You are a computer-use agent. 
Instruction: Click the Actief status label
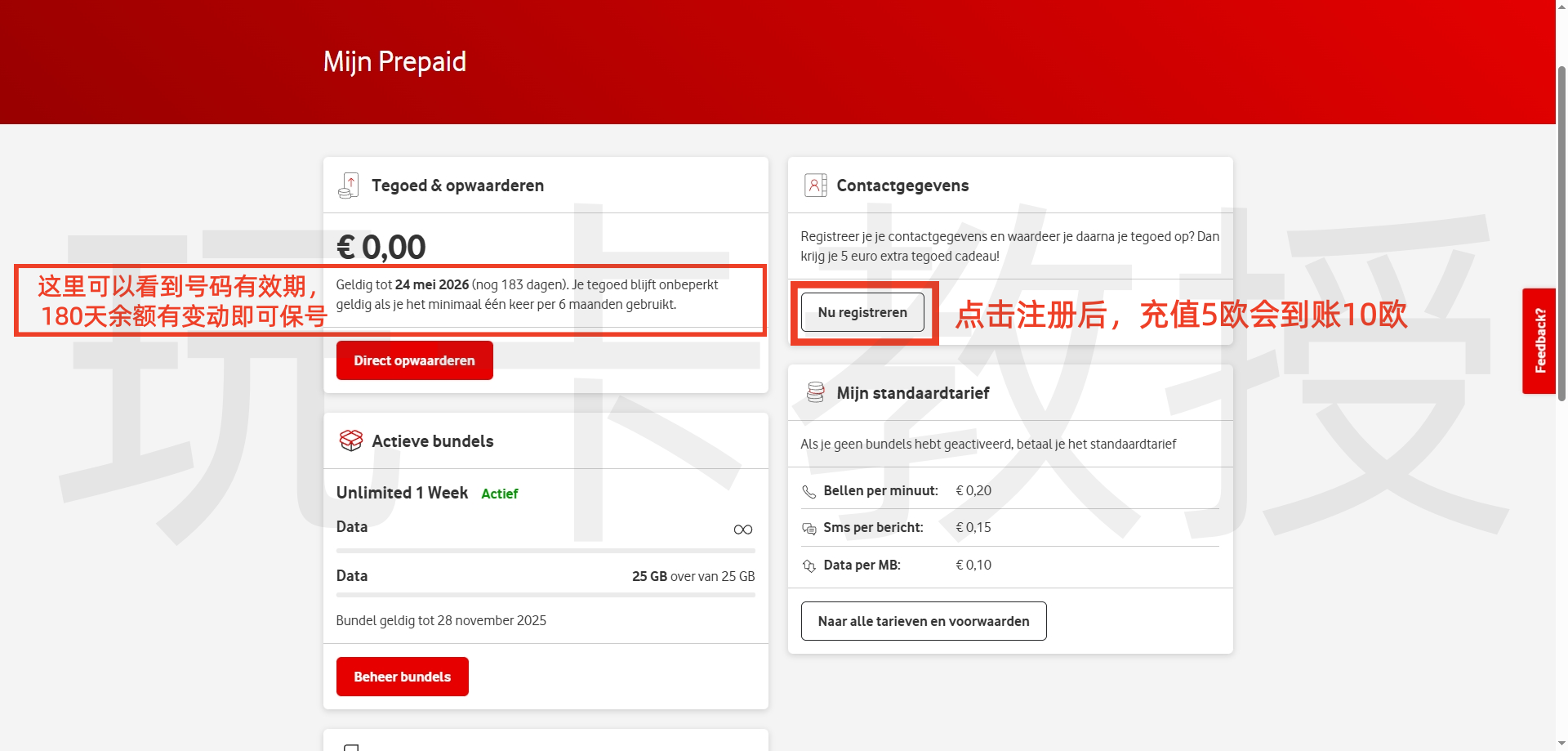click(499, 494)
